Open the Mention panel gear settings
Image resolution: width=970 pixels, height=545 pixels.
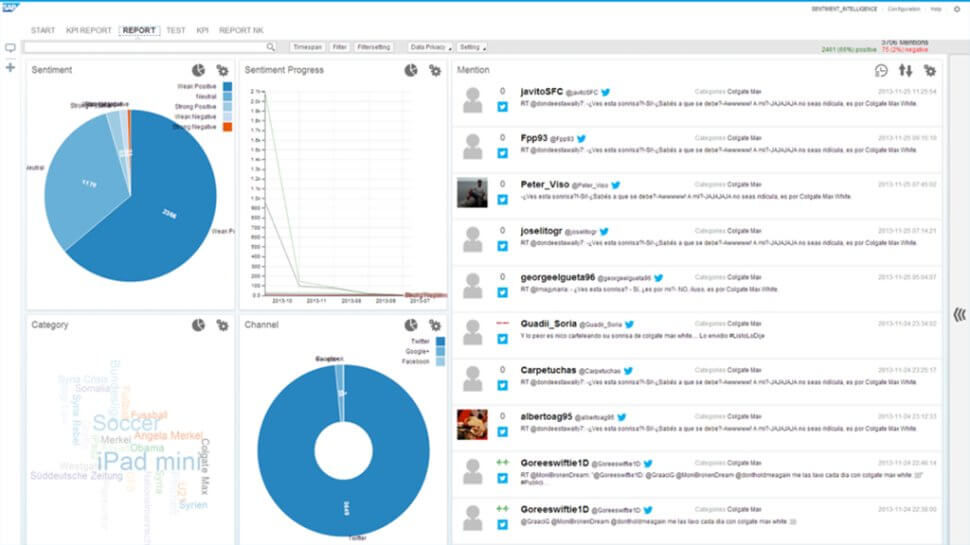tap(930, 71)
